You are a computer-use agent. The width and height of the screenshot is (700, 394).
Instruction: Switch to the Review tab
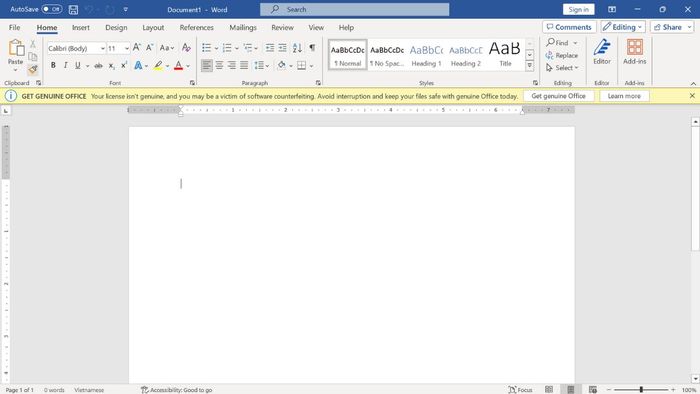click(x=283, y=27)
